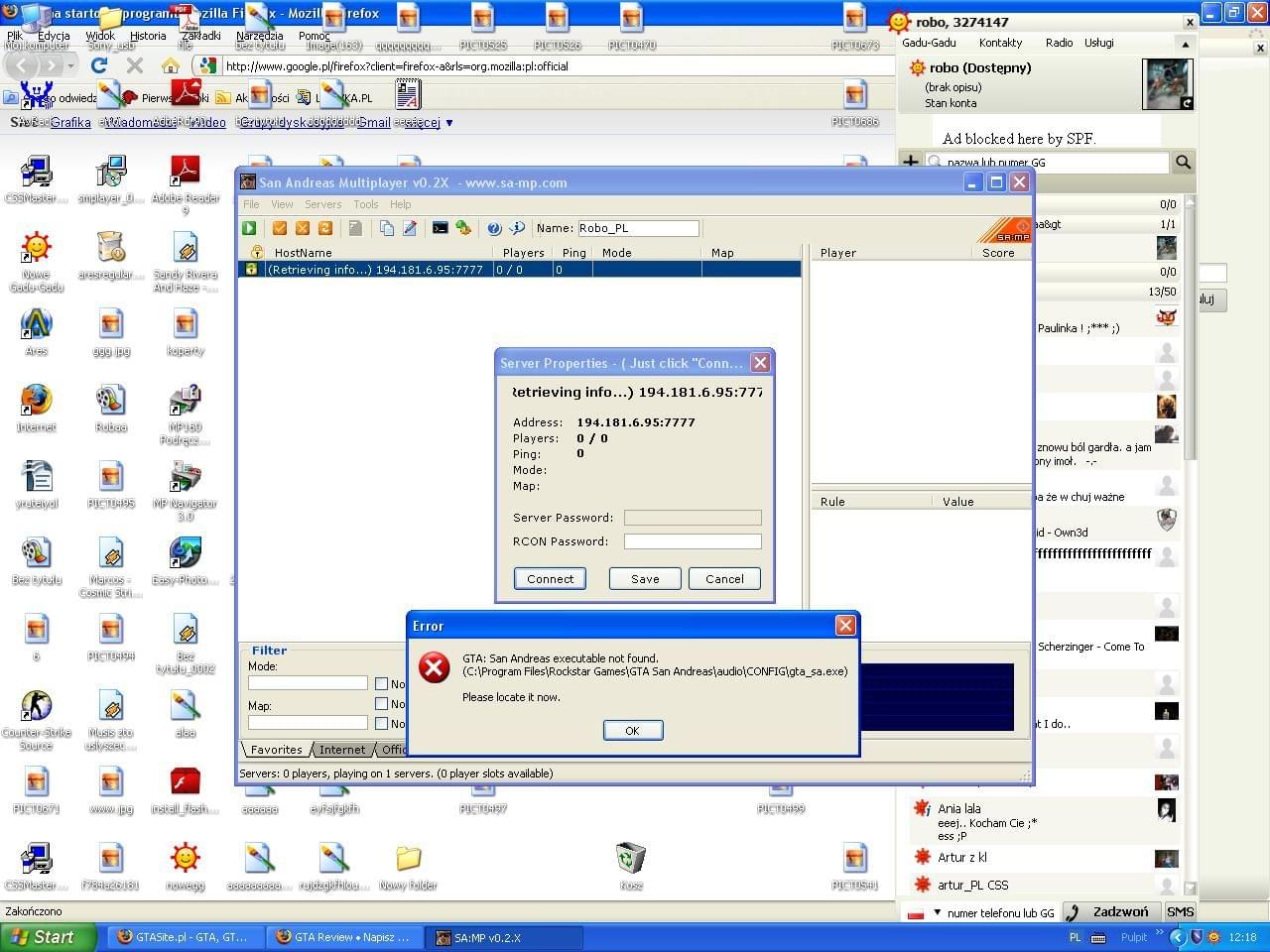Select the nowegg desktop icon
The image size is (1270, 952).
(186, 866)
